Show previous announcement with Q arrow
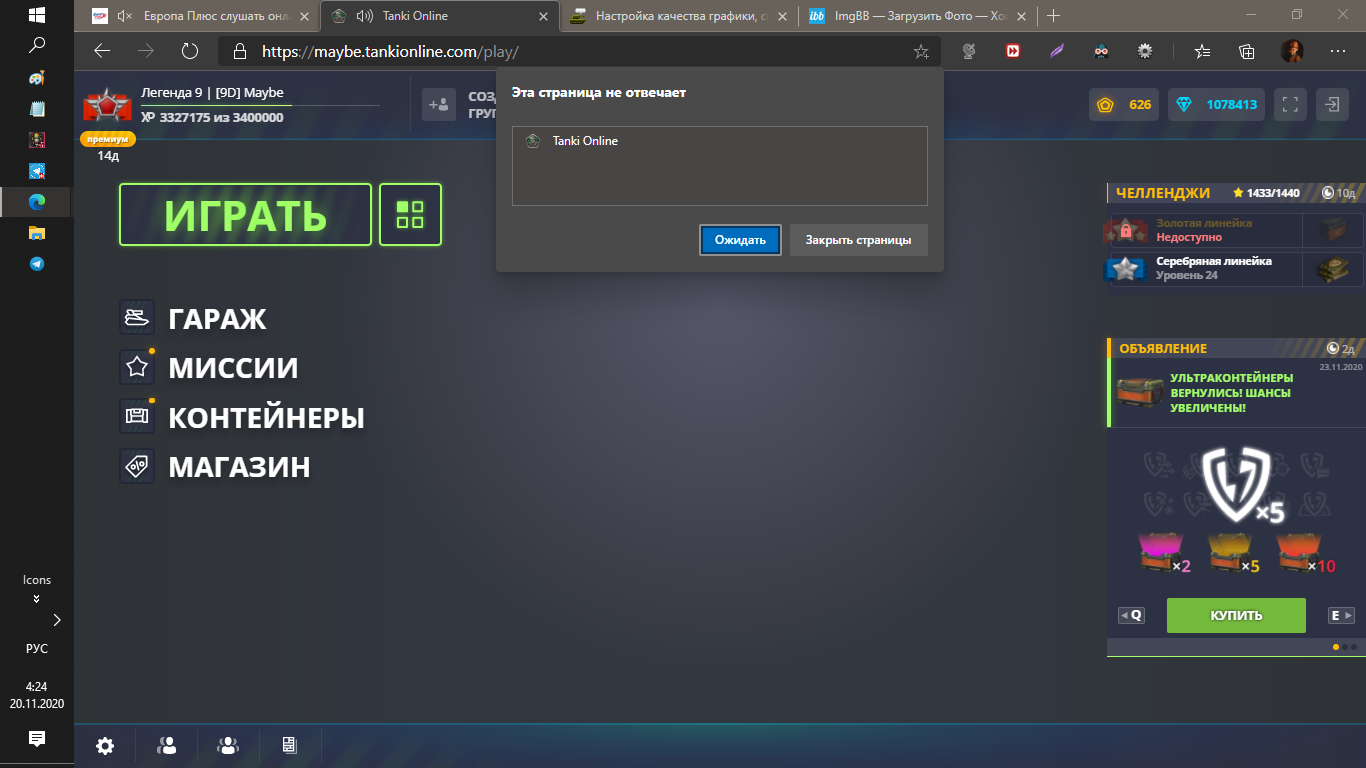This screenshot has height=768, width=1366. pyautogui.click(x=1131, y=615)
